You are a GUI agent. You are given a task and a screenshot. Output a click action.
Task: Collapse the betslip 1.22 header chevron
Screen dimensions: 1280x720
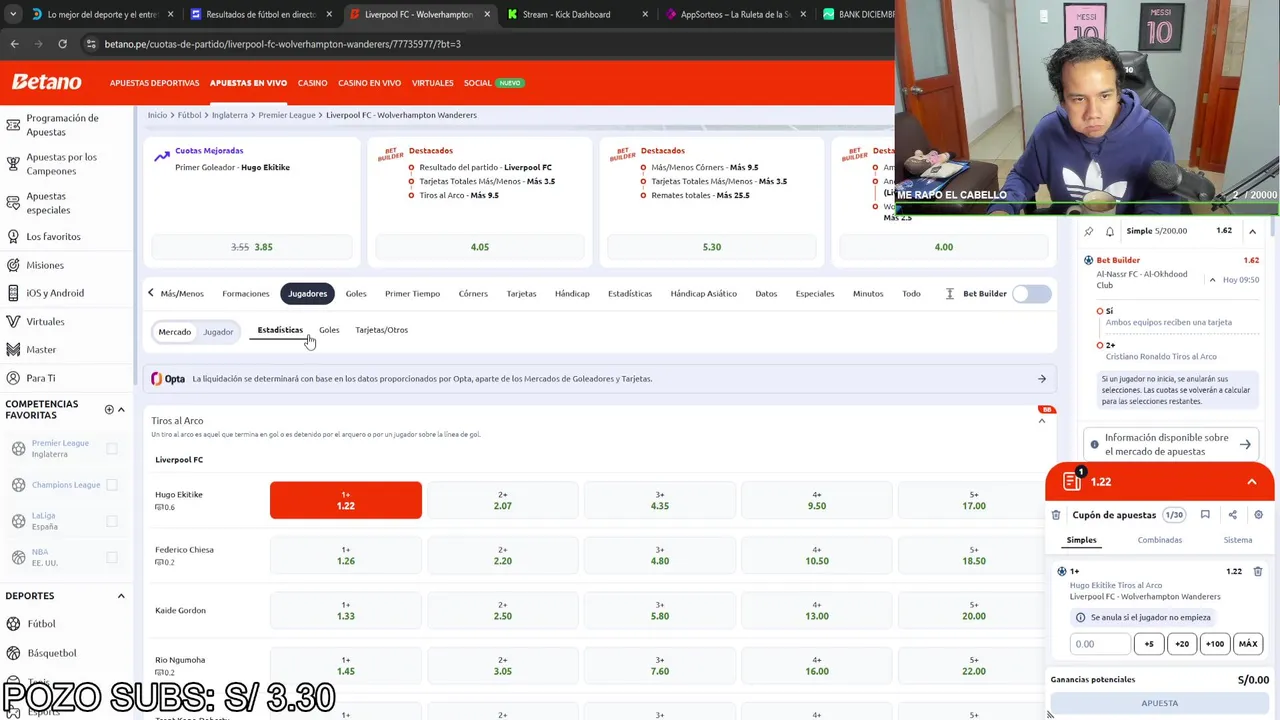(x=1251, y=482)
